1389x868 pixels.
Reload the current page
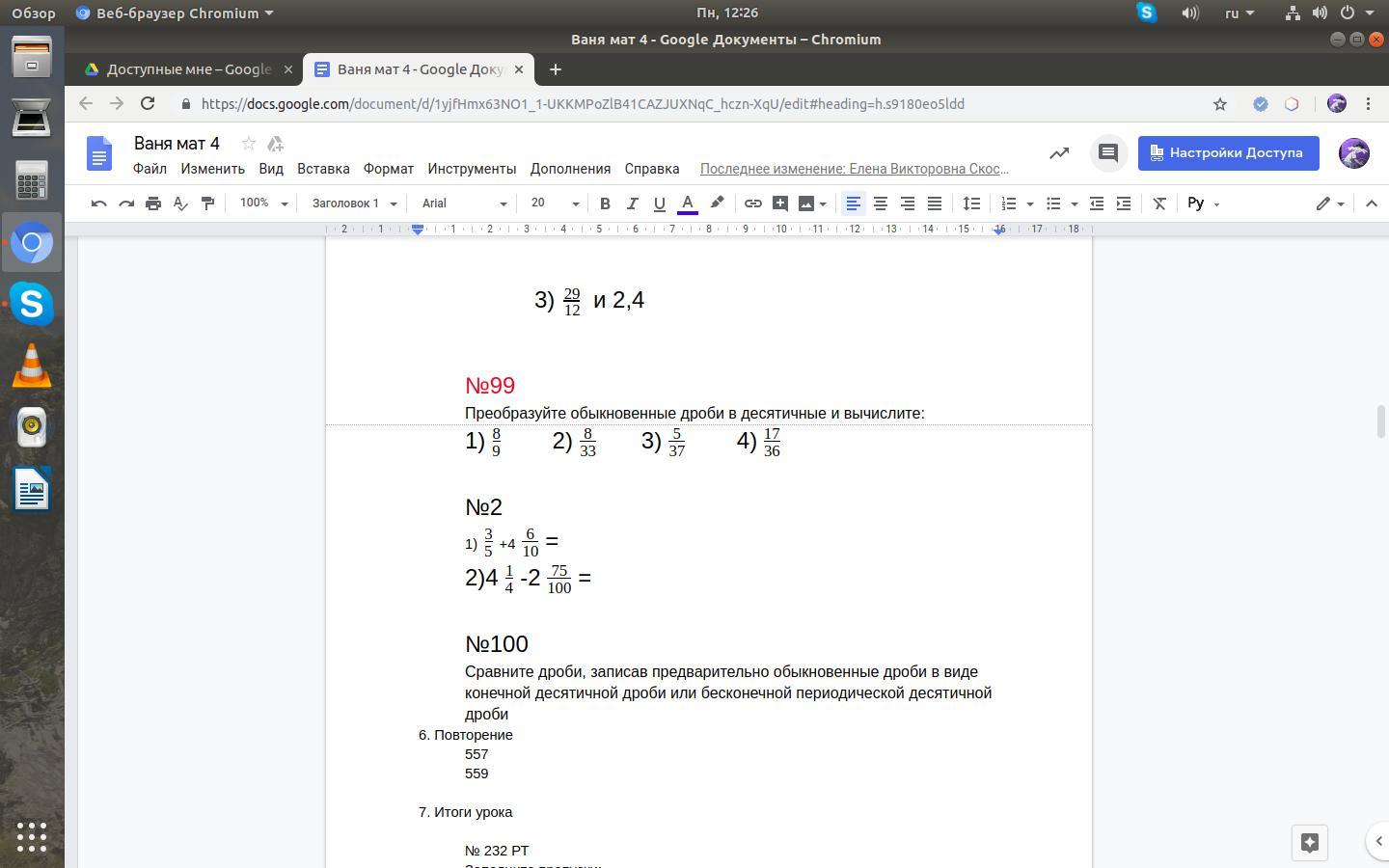click(148, 104)
